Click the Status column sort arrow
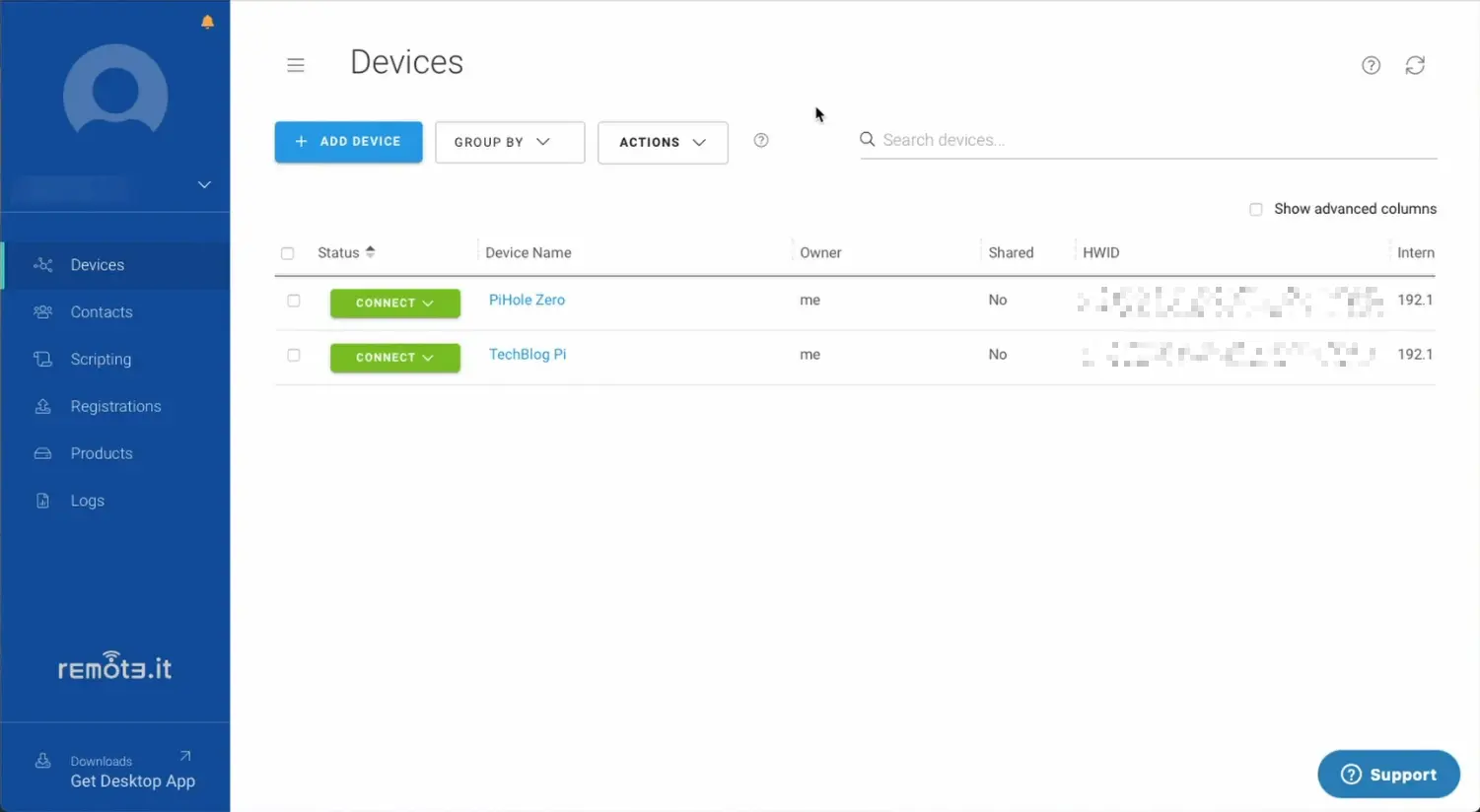 coord(371,252)
